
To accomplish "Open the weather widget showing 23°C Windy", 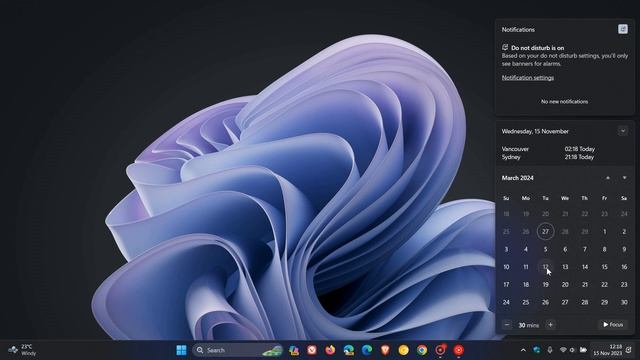I will pos(22,350).
